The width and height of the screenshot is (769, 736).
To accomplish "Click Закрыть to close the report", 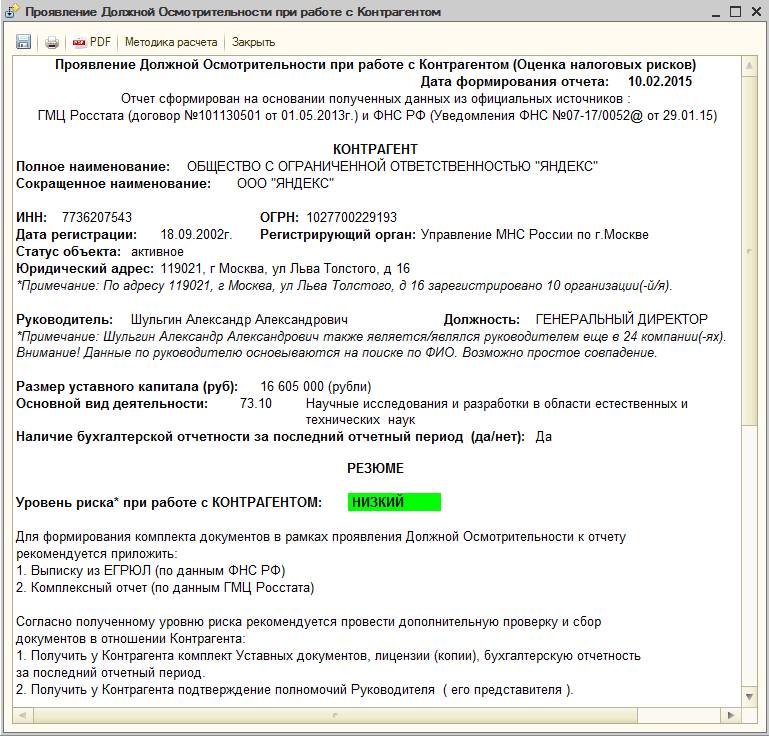I will [254, 42].
